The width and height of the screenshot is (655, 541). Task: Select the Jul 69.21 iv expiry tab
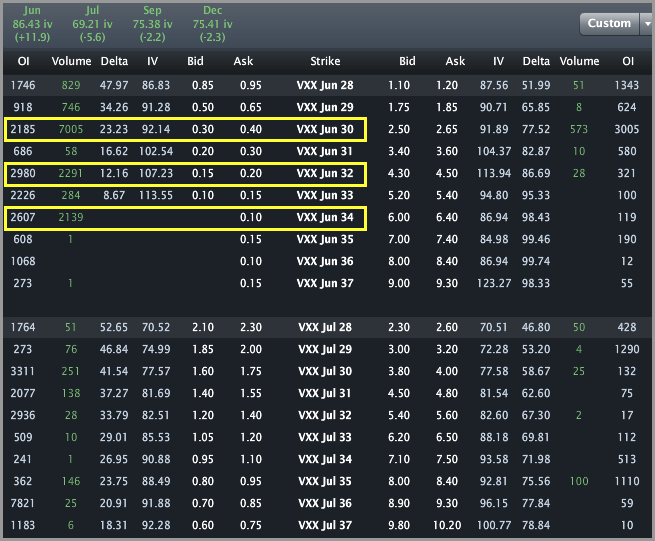92,24
